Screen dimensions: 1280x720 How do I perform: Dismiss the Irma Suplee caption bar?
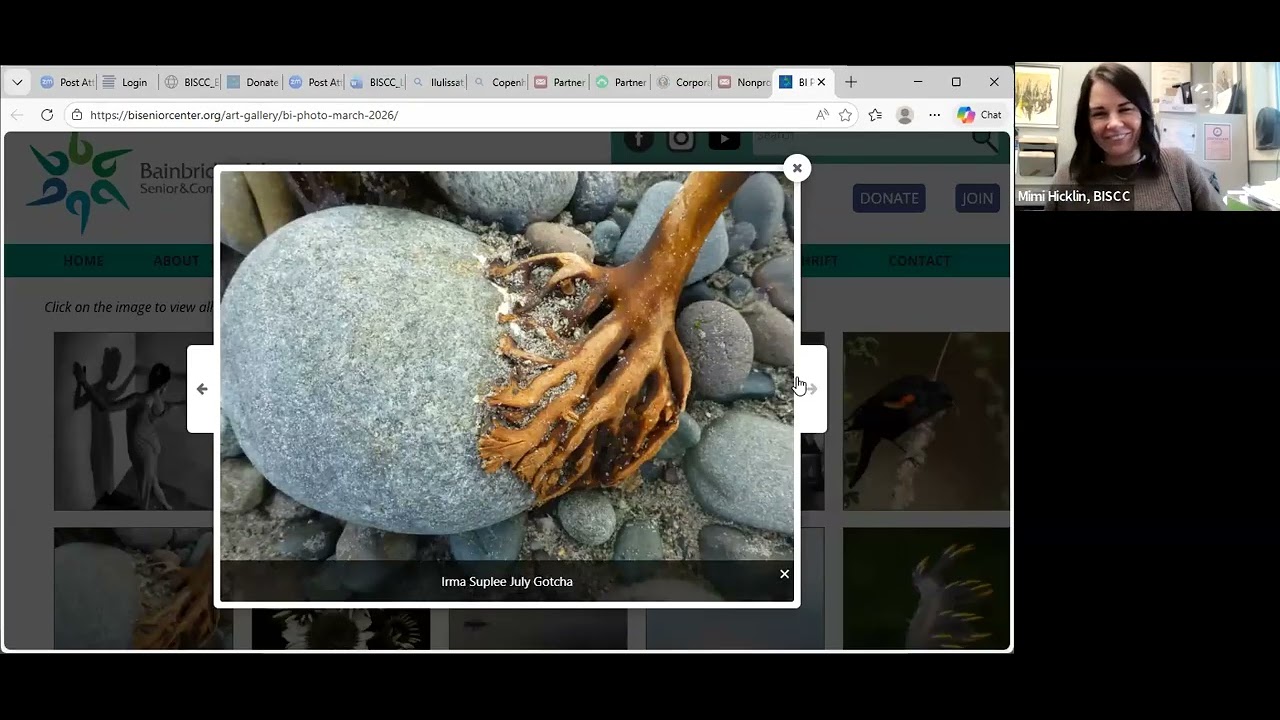[x=784, y=574]
